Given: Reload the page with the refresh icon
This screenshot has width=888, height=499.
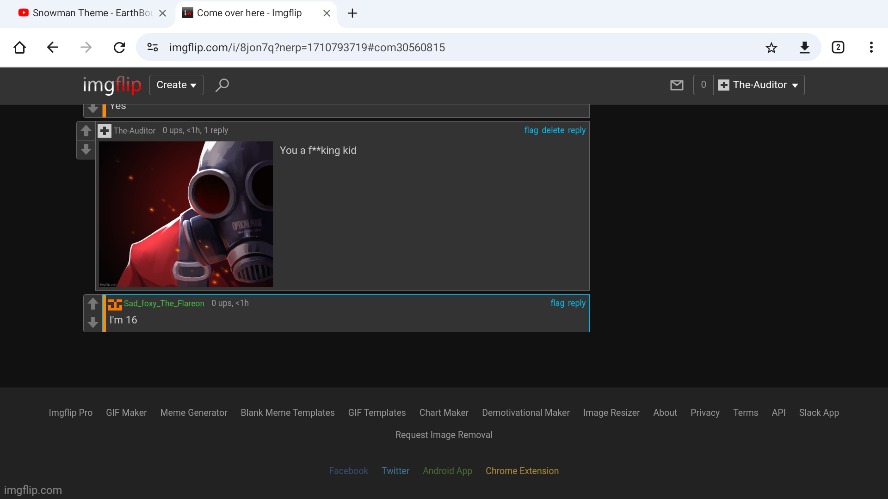Looking at the screenshot, I should point(119,48).
